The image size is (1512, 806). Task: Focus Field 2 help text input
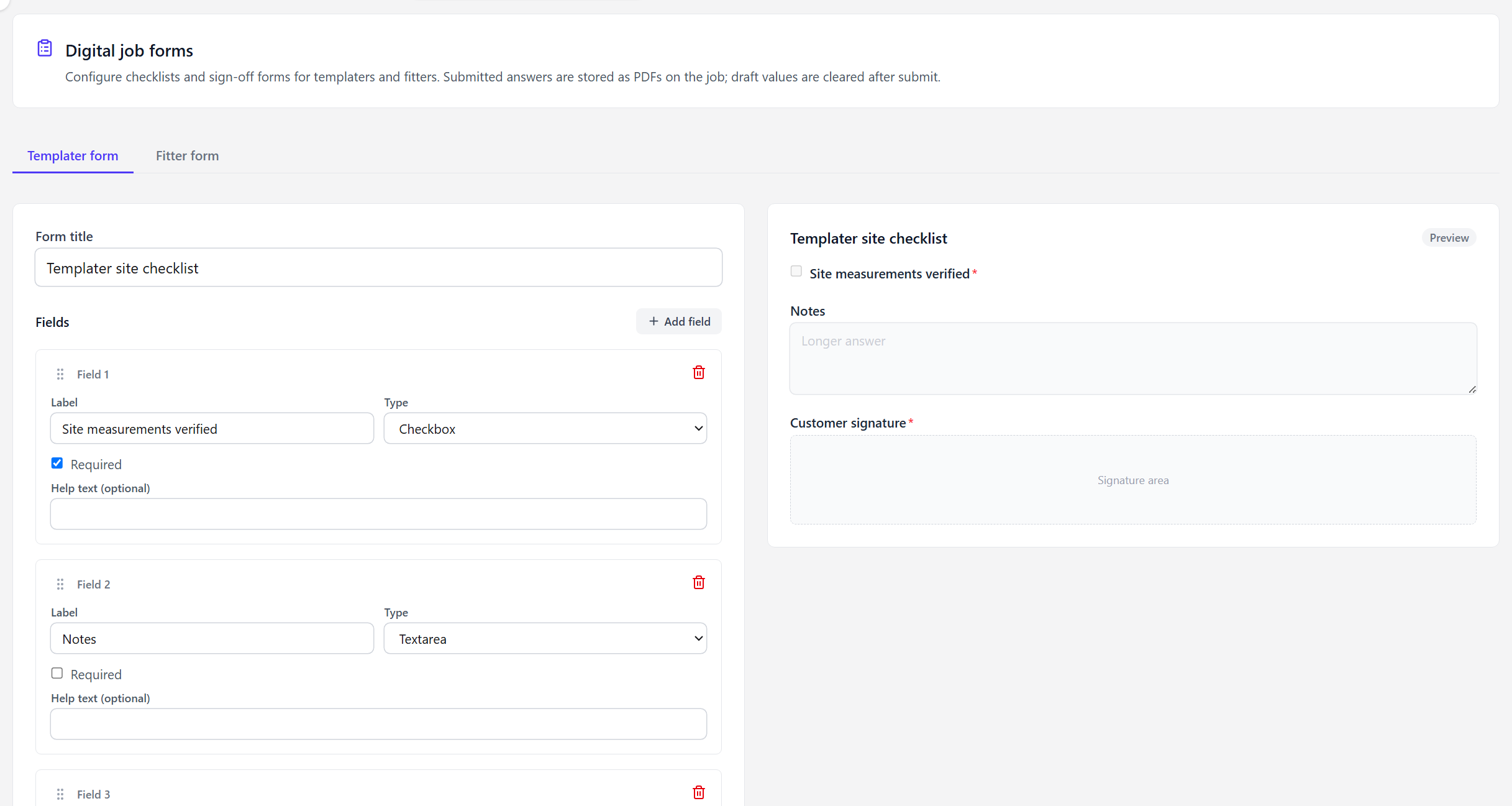point(378,725)
